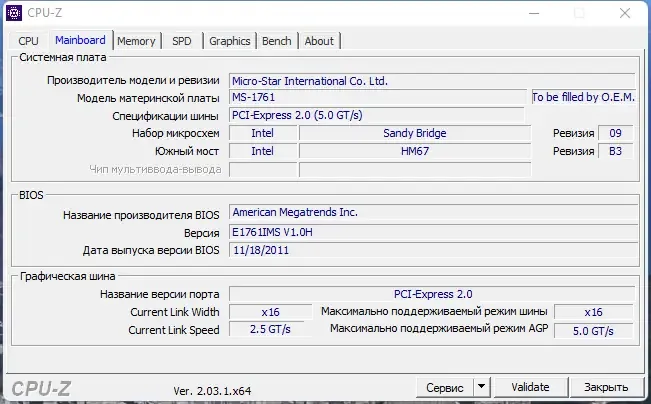Go to the SPD tab

[182, 41]
